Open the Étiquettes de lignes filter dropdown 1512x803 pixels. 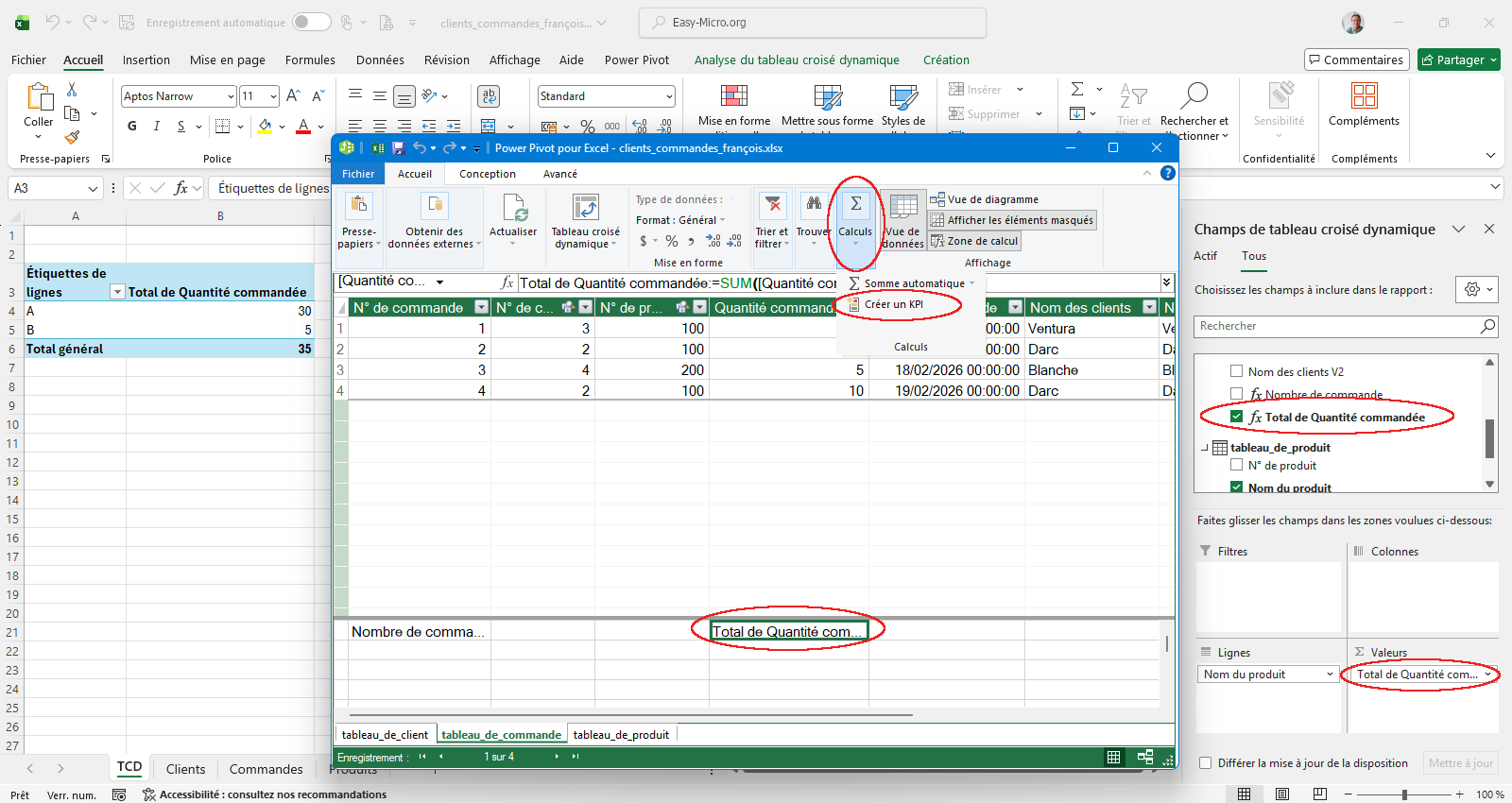(x=117, y=293)
